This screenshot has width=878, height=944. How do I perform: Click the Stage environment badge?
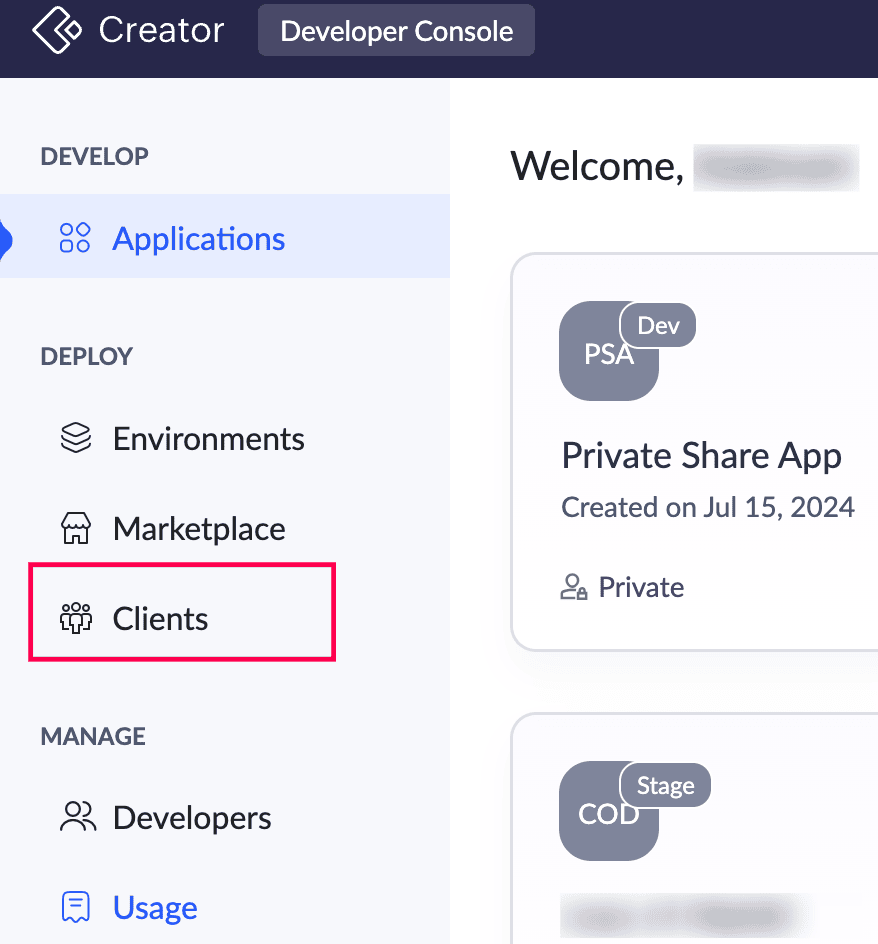pos(665,786)
